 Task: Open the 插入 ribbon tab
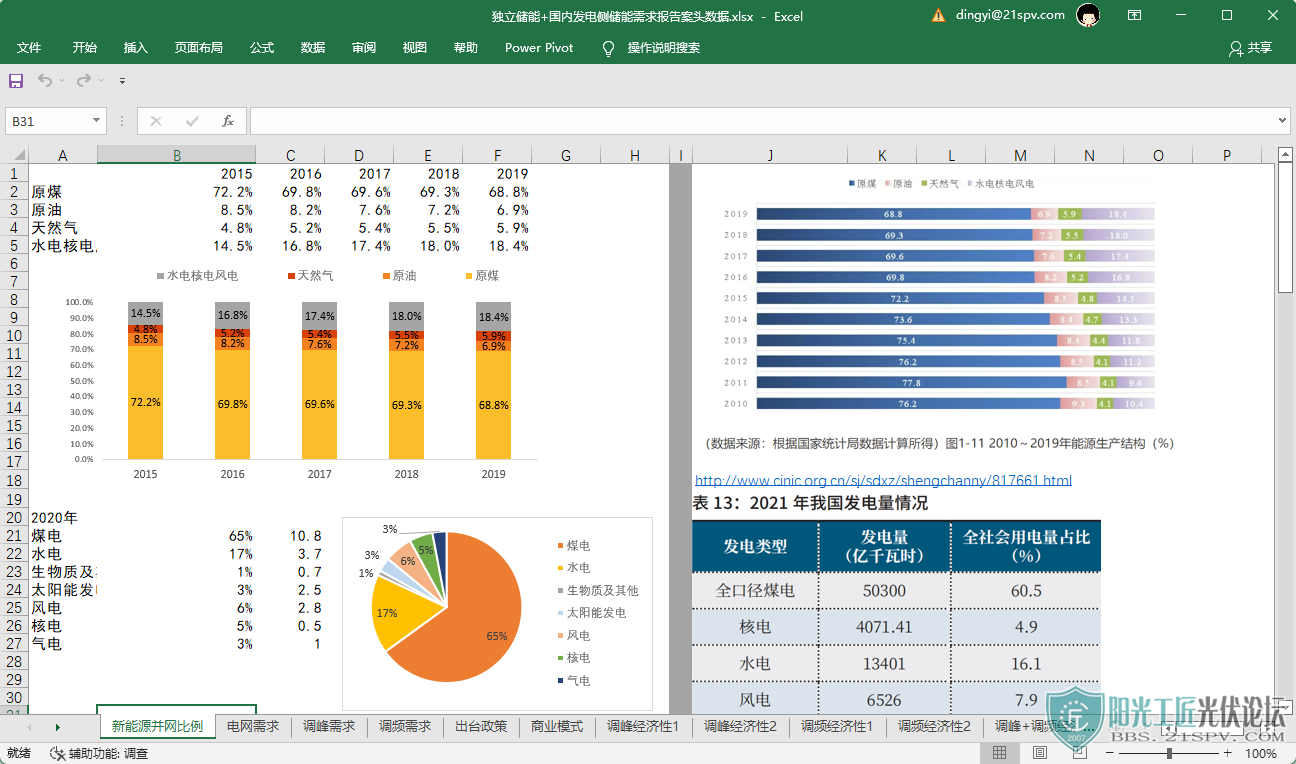coord(136,48)
